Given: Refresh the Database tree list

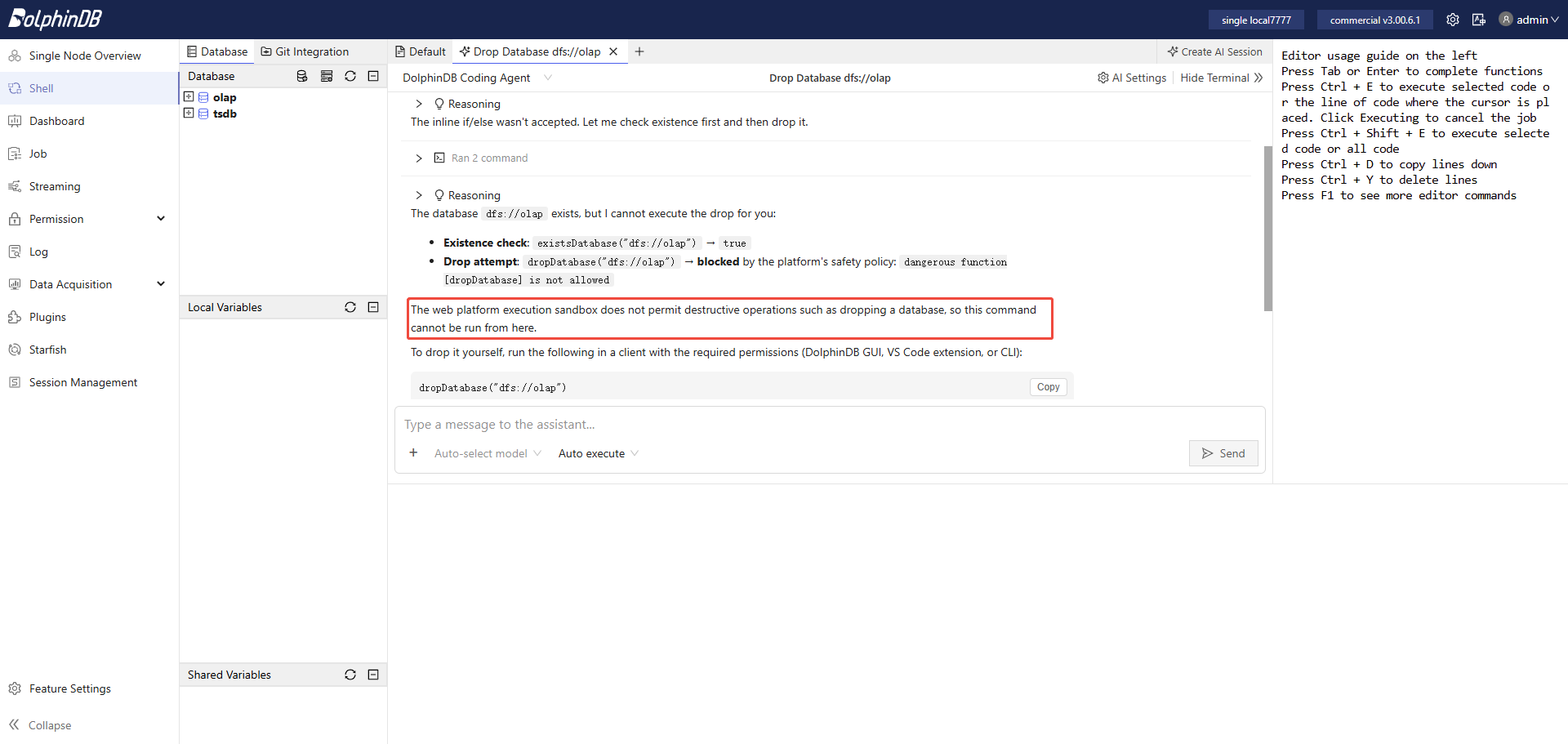Looking at the screenshot, I should [350, 76].
